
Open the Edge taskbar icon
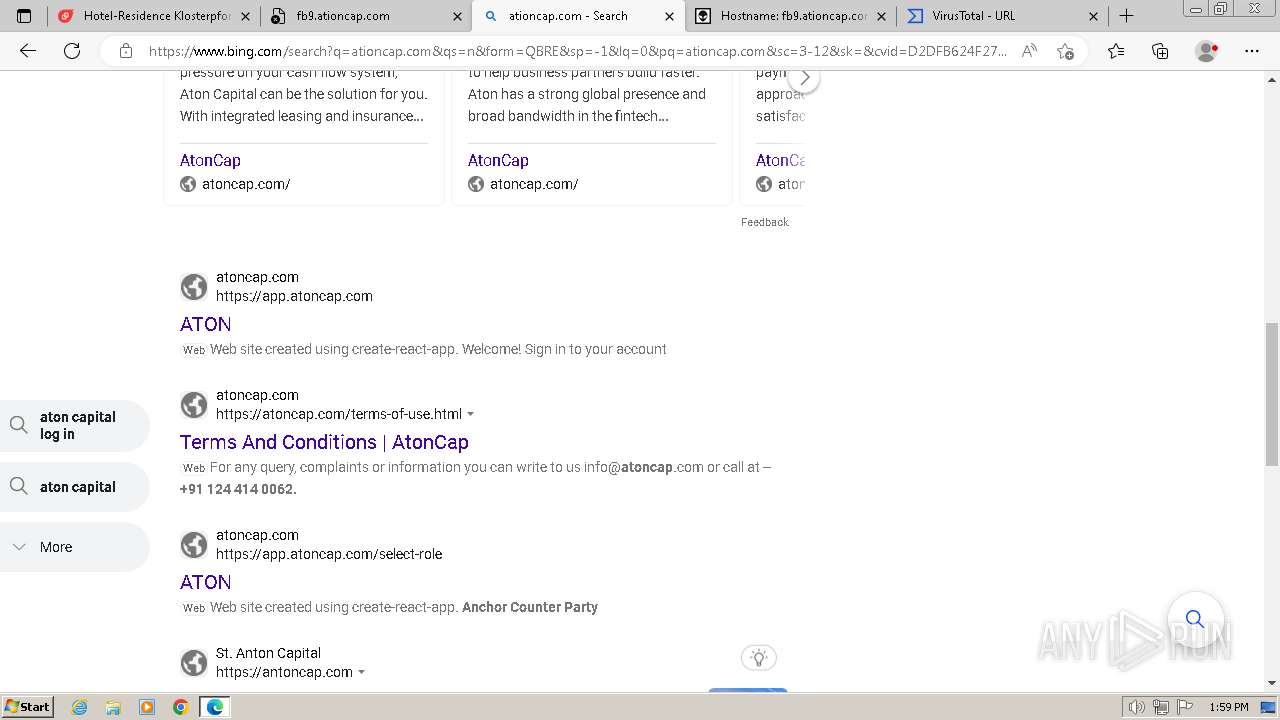click(215, 707)
